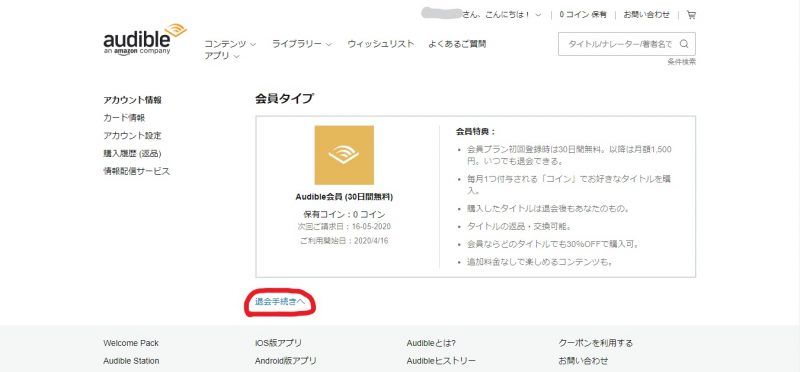Screen dimensions: 800x372
Task: Expand the コンテンツ menu
Action: (x=230, y=44)
